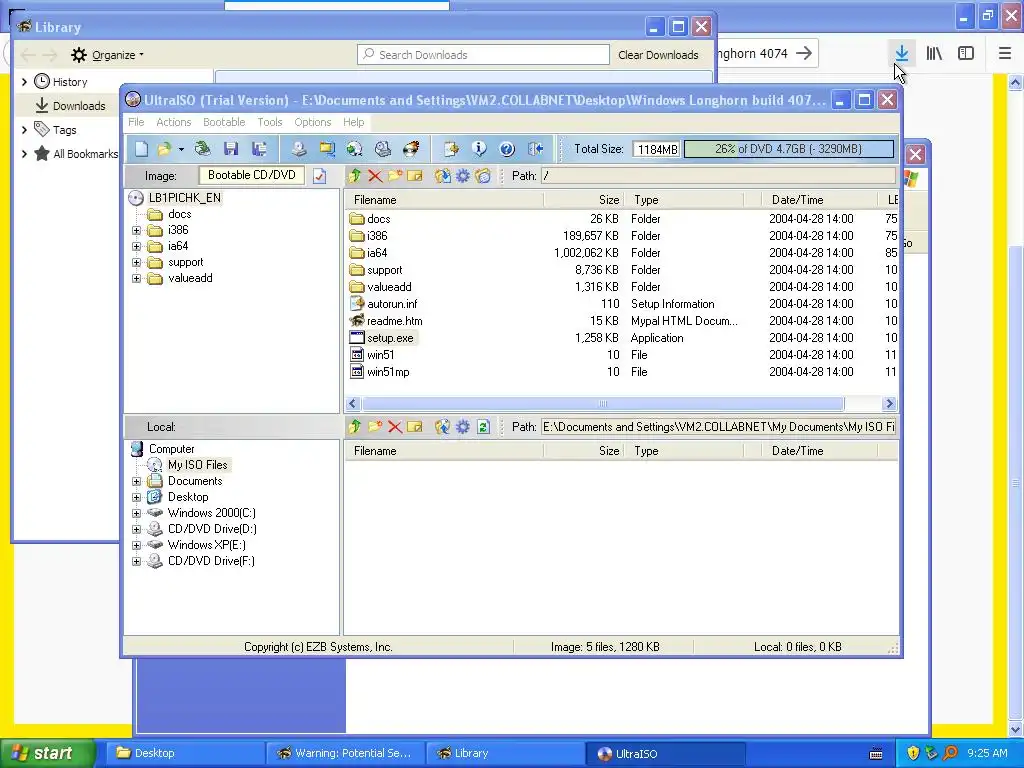Click the red X delete icon in local pane
The height and width of the screenshot is (768, 1024).
tap(394, 426)
